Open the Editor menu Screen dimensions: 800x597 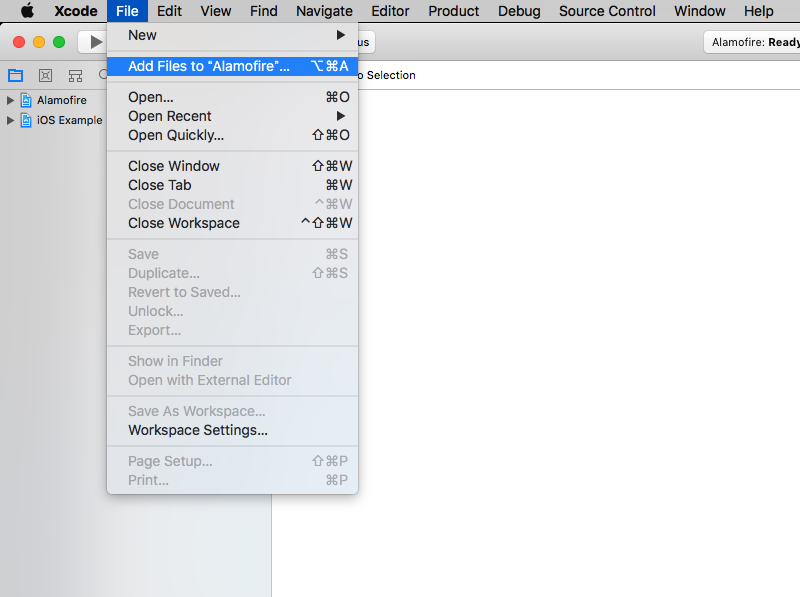pyautogui.click(x=390, y=11)
